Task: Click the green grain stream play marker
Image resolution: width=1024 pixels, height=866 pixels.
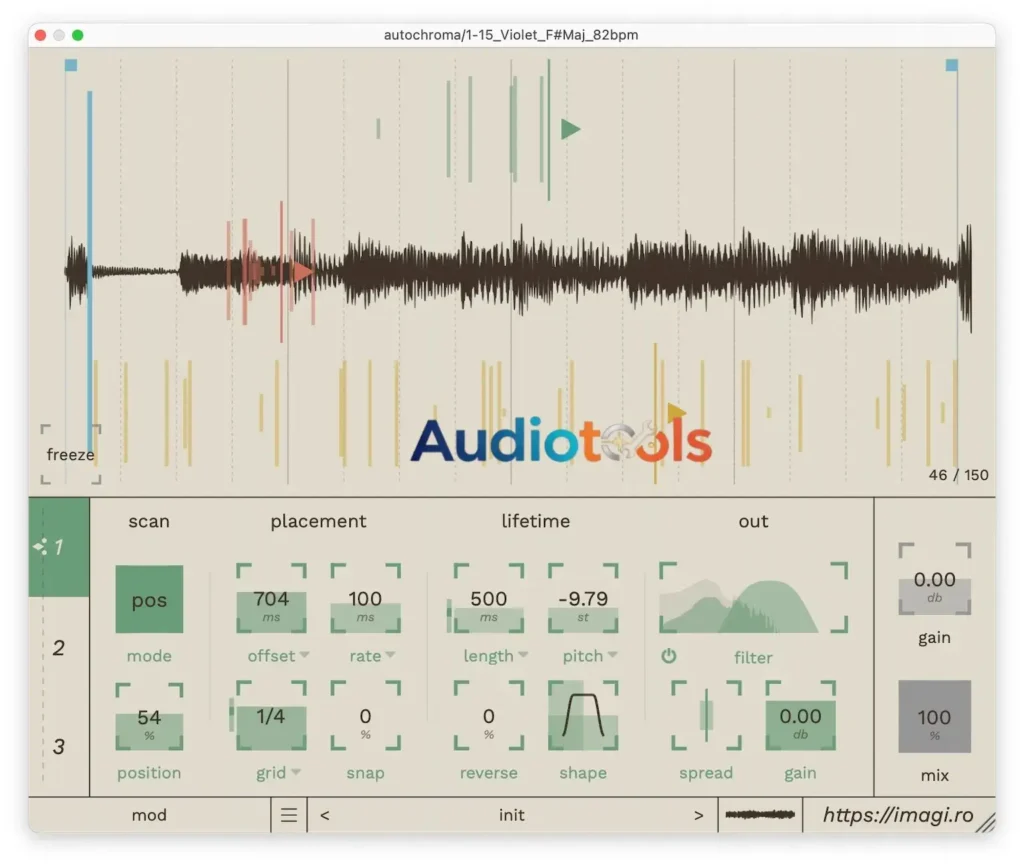Action: point(570,129)
